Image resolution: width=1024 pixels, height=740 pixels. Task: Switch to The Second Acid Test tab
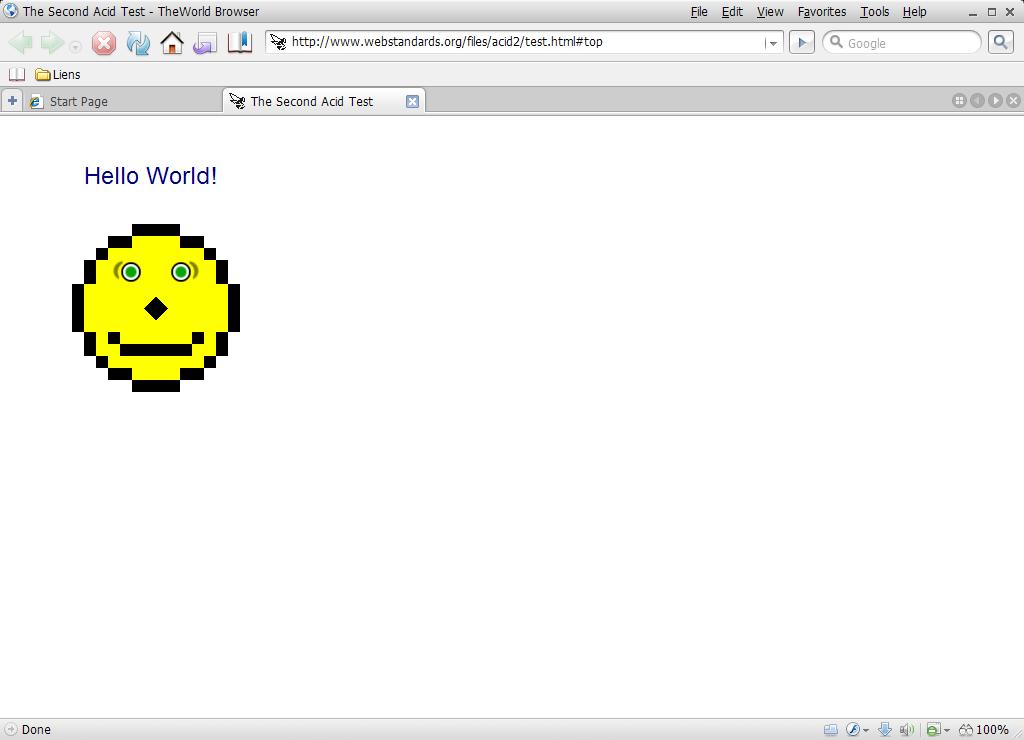point(324,101)
